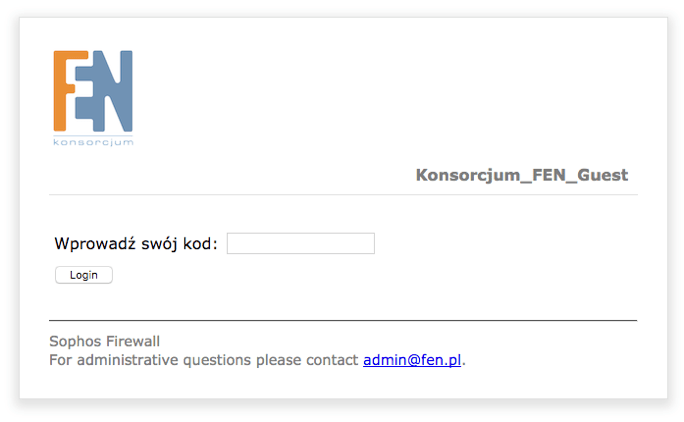This screenshot has width=684, height=422.
Task: Click the Konsorcjum_FEN_Guest heading
Action: tap(521, 175)
